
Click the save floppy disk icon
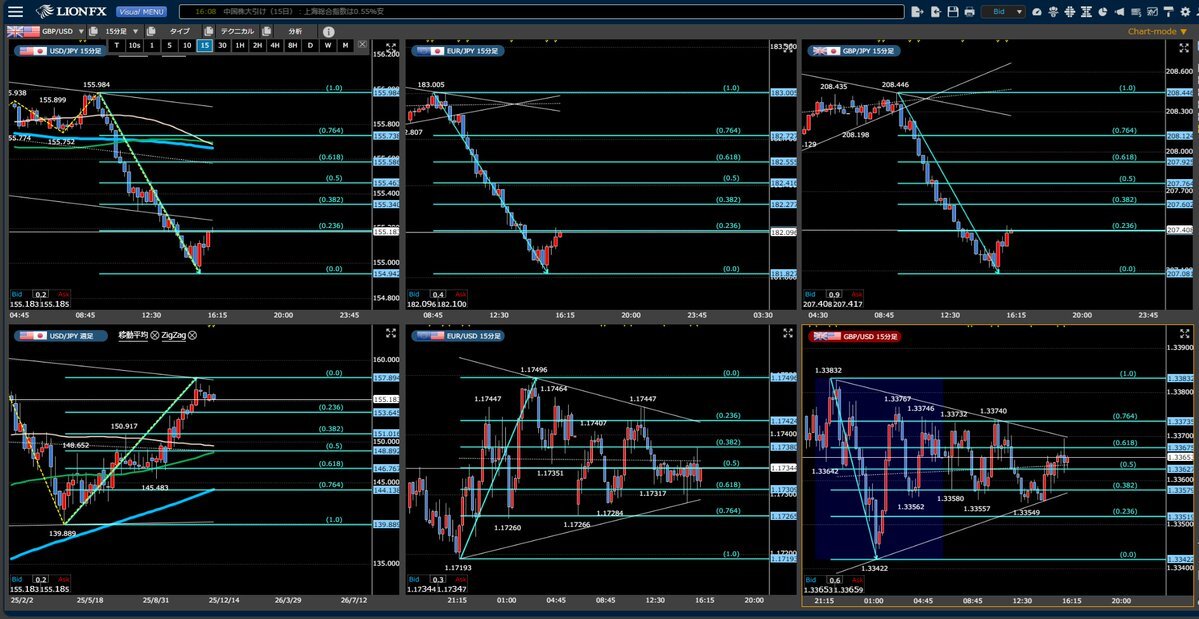[x=952, y=11]
